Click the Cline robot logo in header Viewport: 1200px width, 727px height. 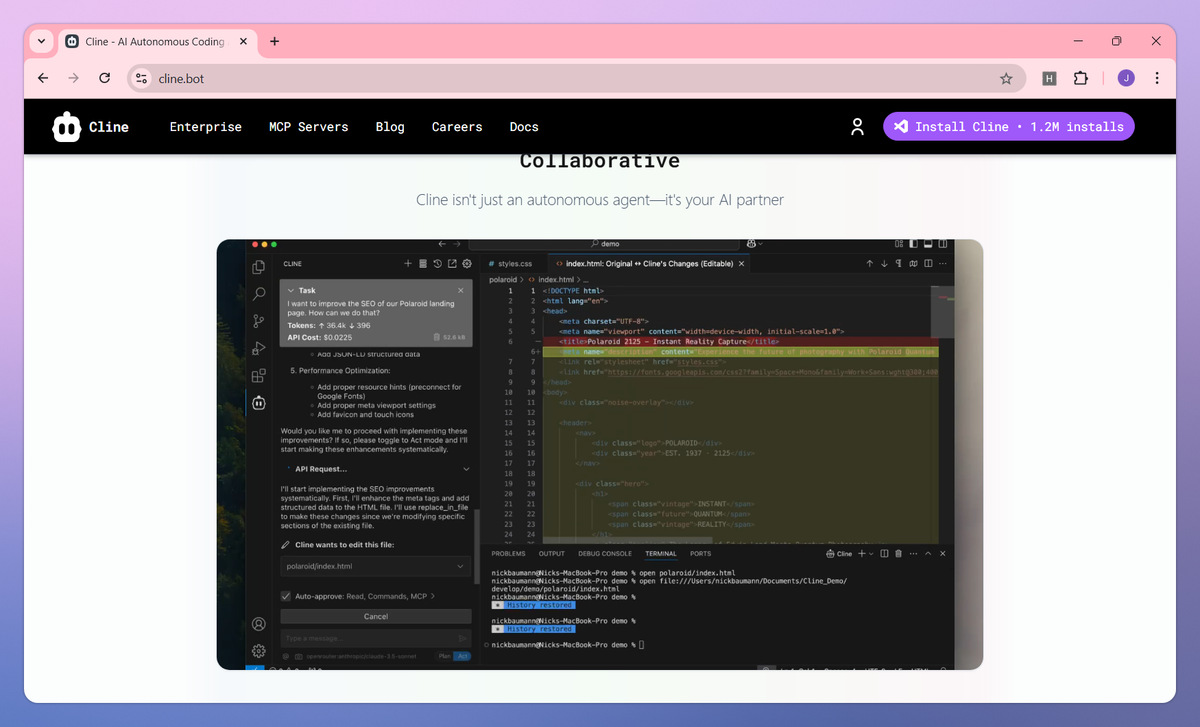click(67, 127)
